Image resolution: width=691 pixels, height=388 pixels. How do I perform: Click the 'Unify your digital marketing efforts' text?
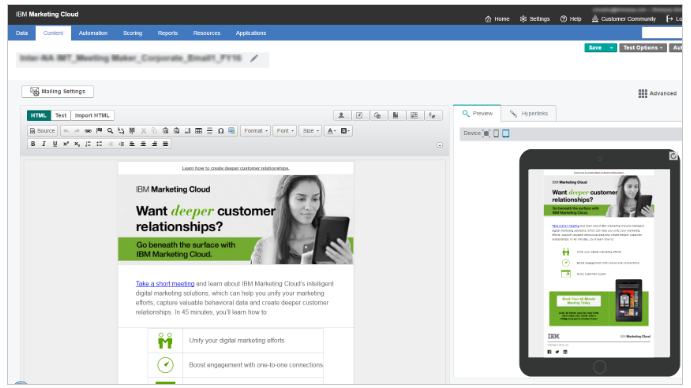coord(237,340)
